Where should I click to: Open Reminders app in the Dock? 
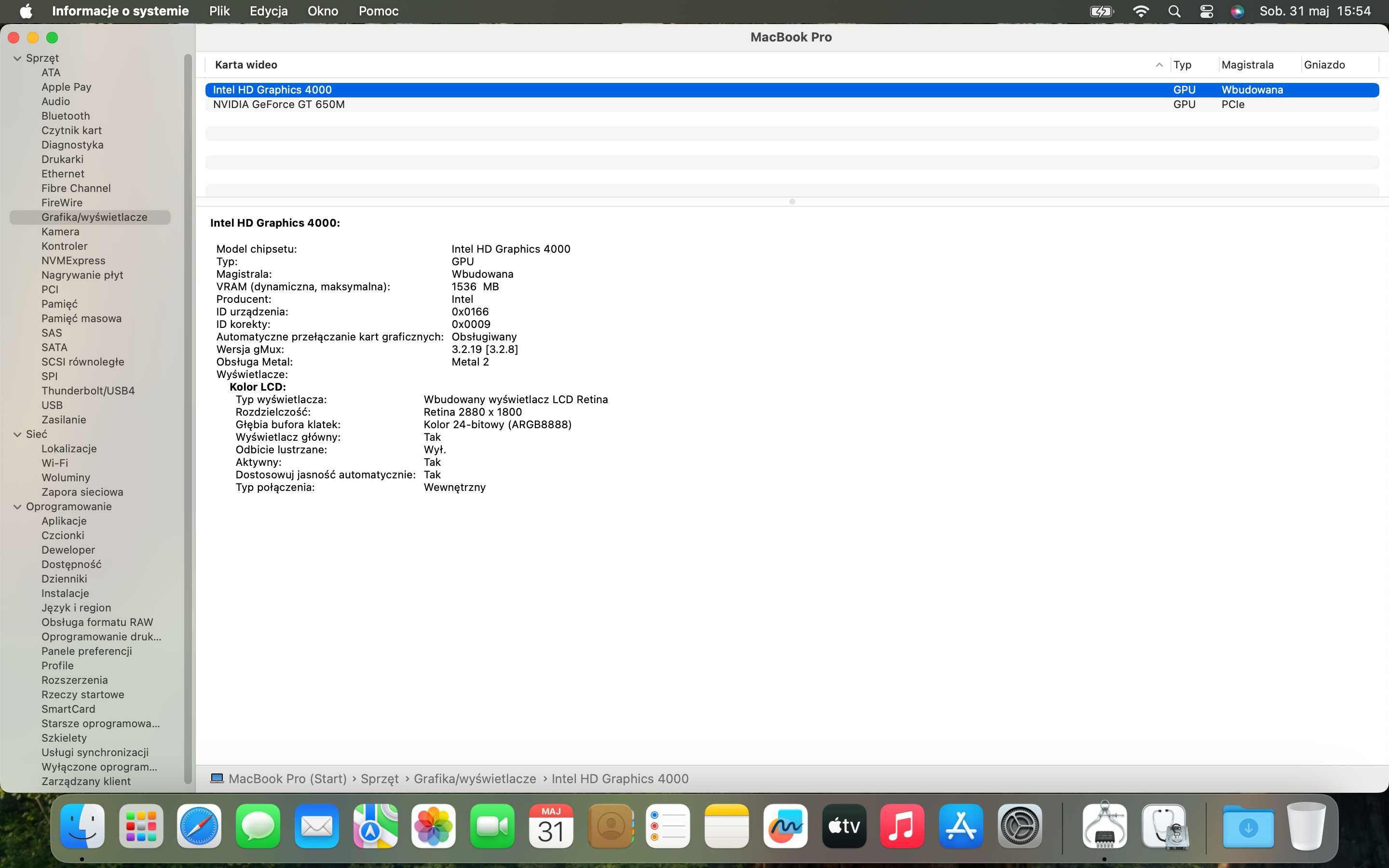[668, 826]
